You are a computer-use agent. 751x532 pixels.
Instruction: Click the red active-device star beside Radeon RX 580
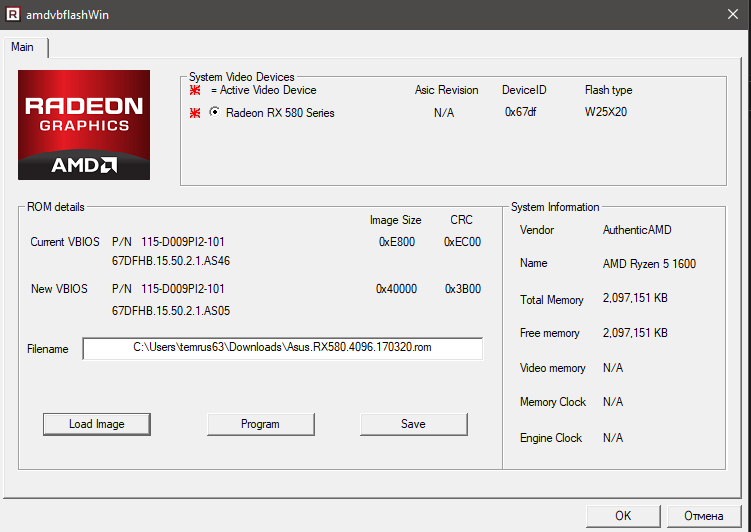[195, 113]
